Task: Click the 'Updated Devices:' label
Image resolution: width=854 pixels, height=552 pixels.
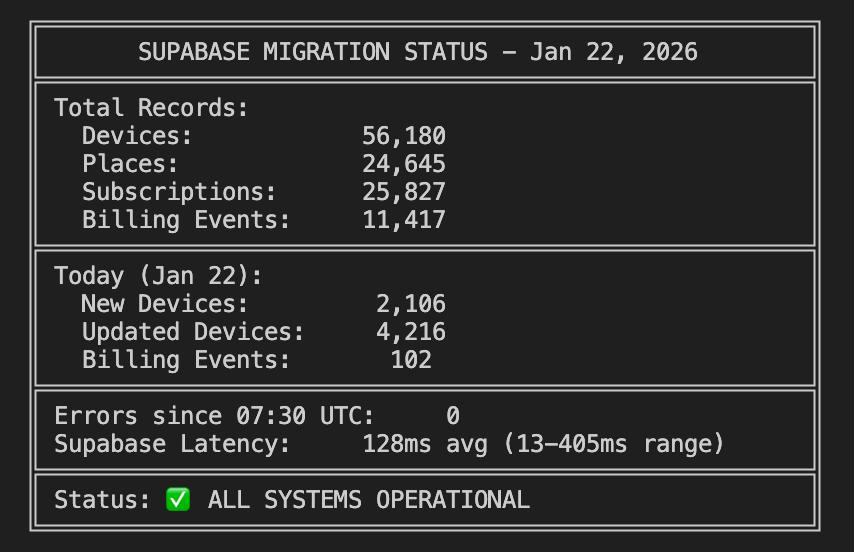Action: click(x=193, y=332)
